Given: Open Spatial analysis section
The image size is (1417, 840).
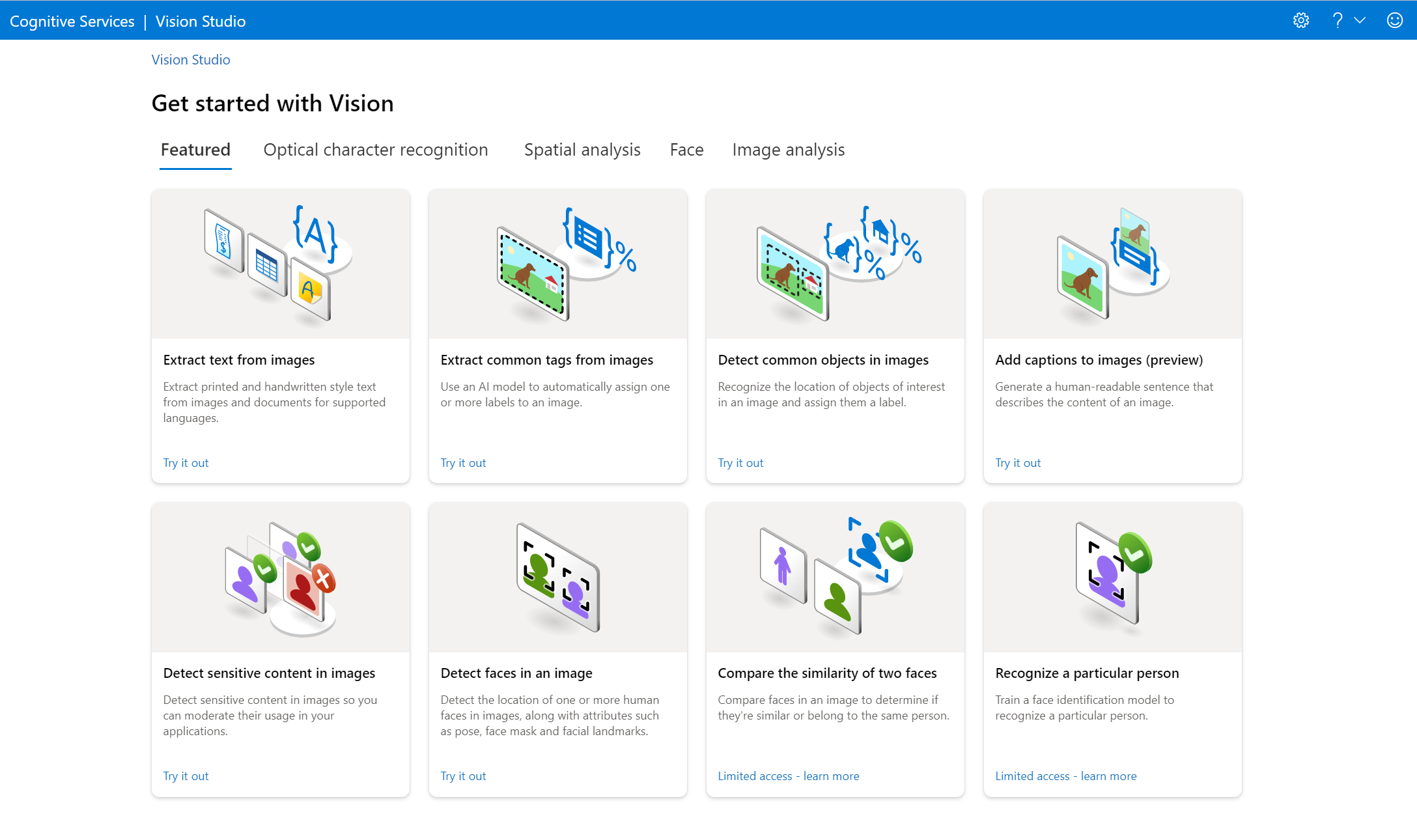Looking at the screenshot, I should click(582, 150).
